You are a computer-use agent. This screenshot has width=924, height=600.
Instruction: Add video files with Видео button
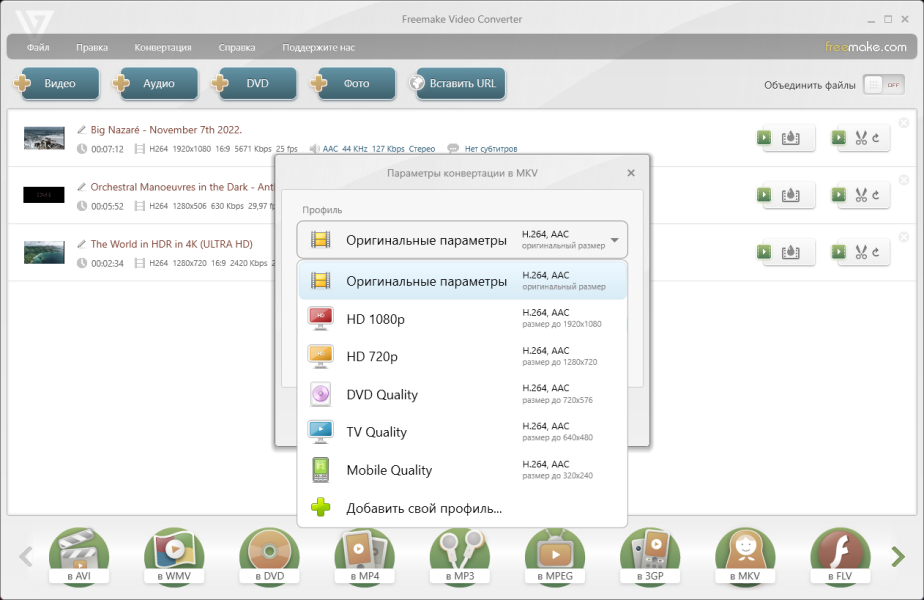(57, 84)
